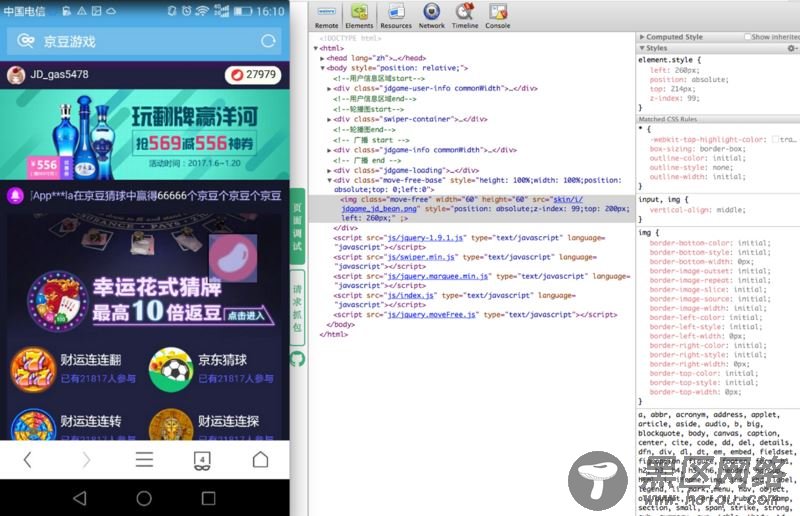
Task: Select the 轮播图start comment line
Action: (x=369, y=109)
